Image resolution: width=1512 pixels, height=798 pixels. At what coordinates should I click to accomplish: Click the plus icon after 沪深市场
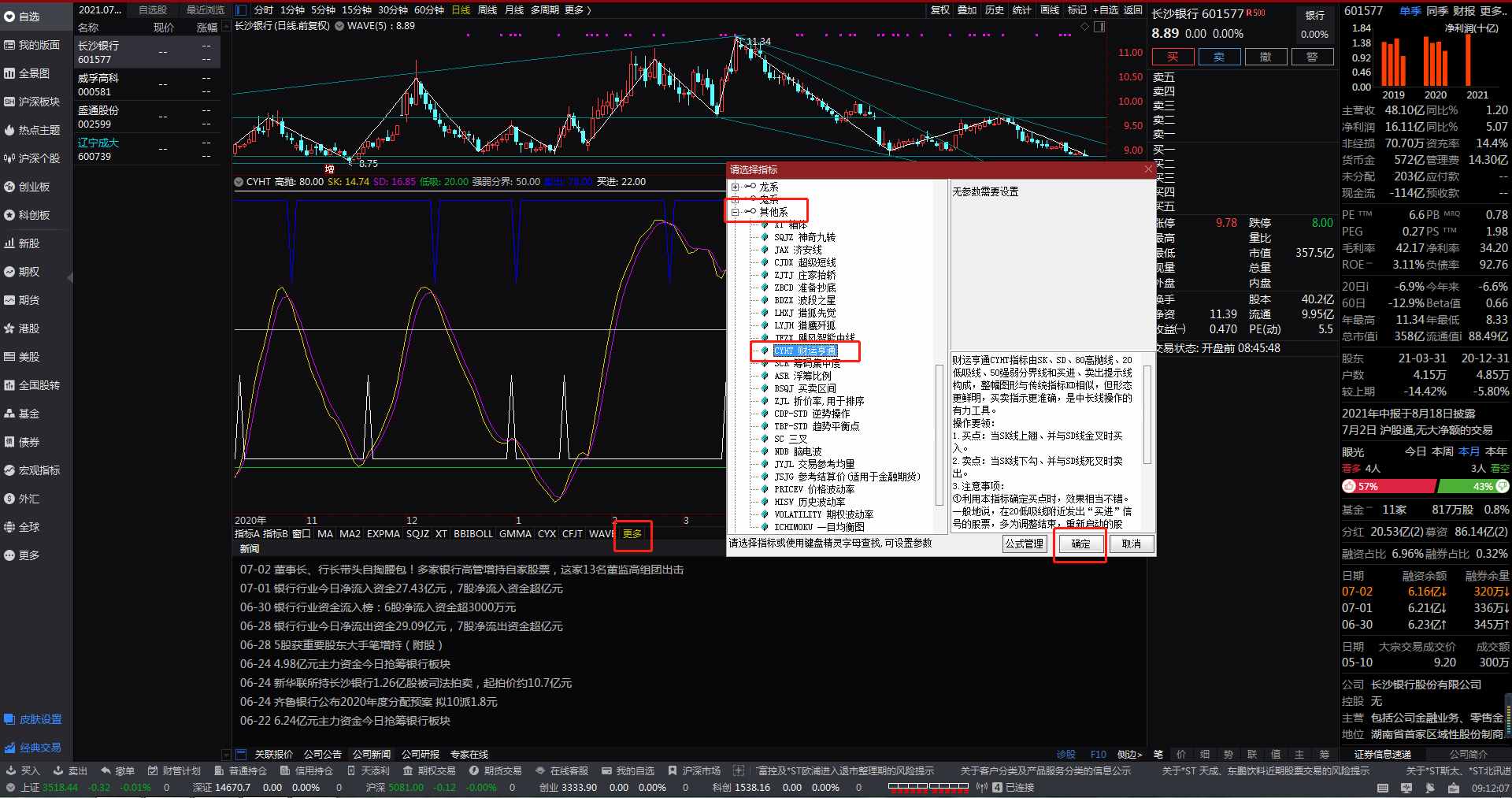point(738,770)
